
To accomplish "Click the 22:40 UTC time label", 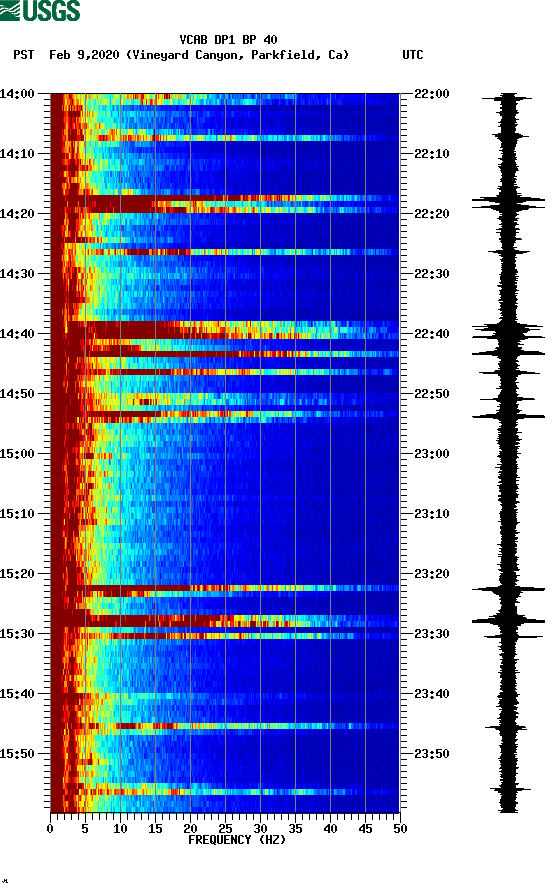I will click(x=432, y=334).
